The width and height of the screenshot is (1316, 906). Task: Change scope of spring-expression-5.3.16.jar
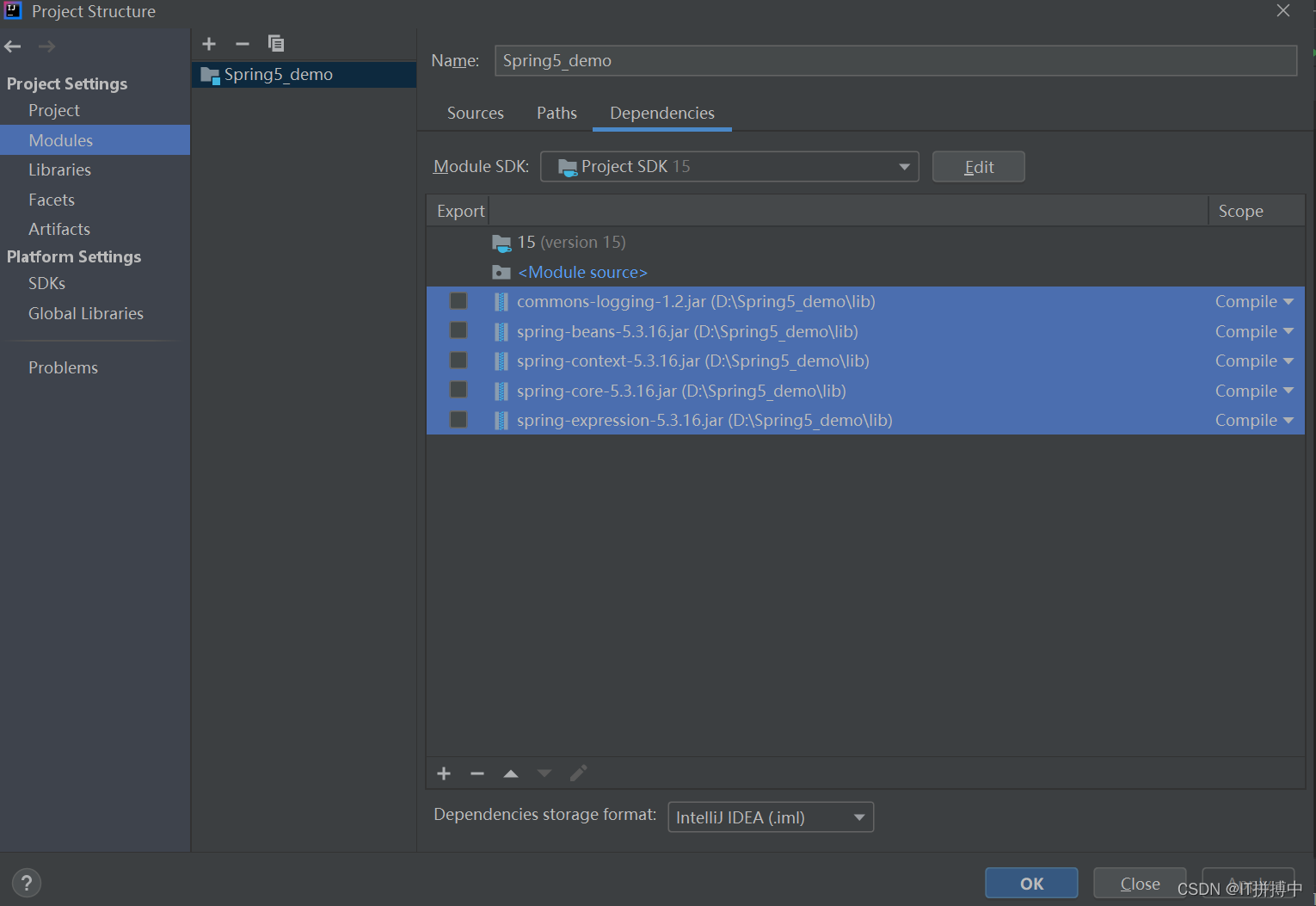coord(1254,421)
